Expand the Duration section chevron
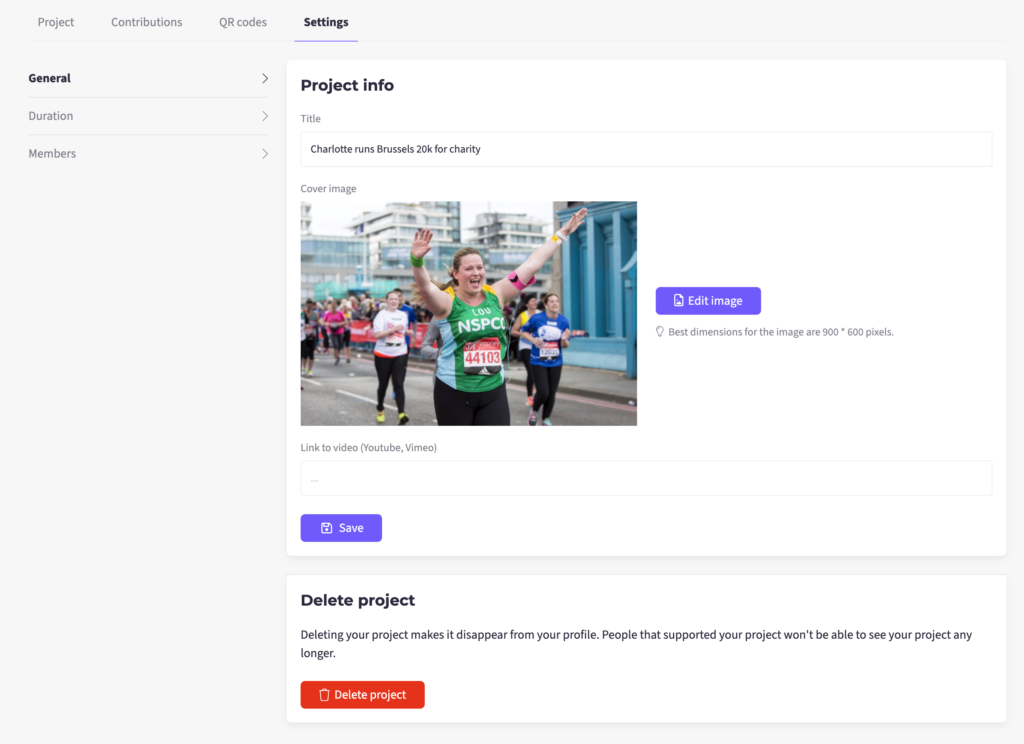The width and height of the screenshot is (1024, 744). click(x=265, y=116)
